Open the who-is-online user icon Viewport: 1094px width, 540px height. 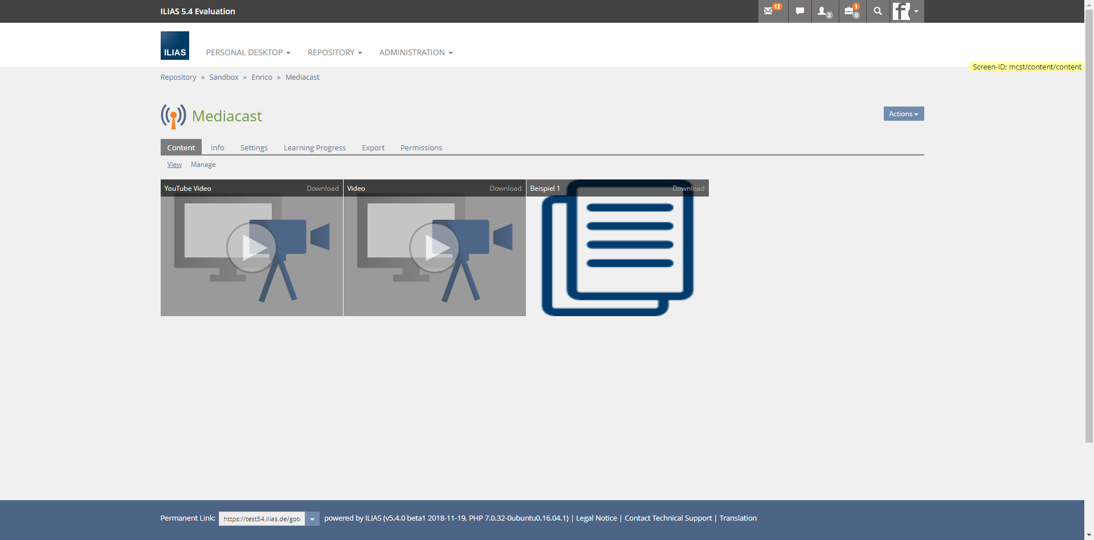click(825, 11)
